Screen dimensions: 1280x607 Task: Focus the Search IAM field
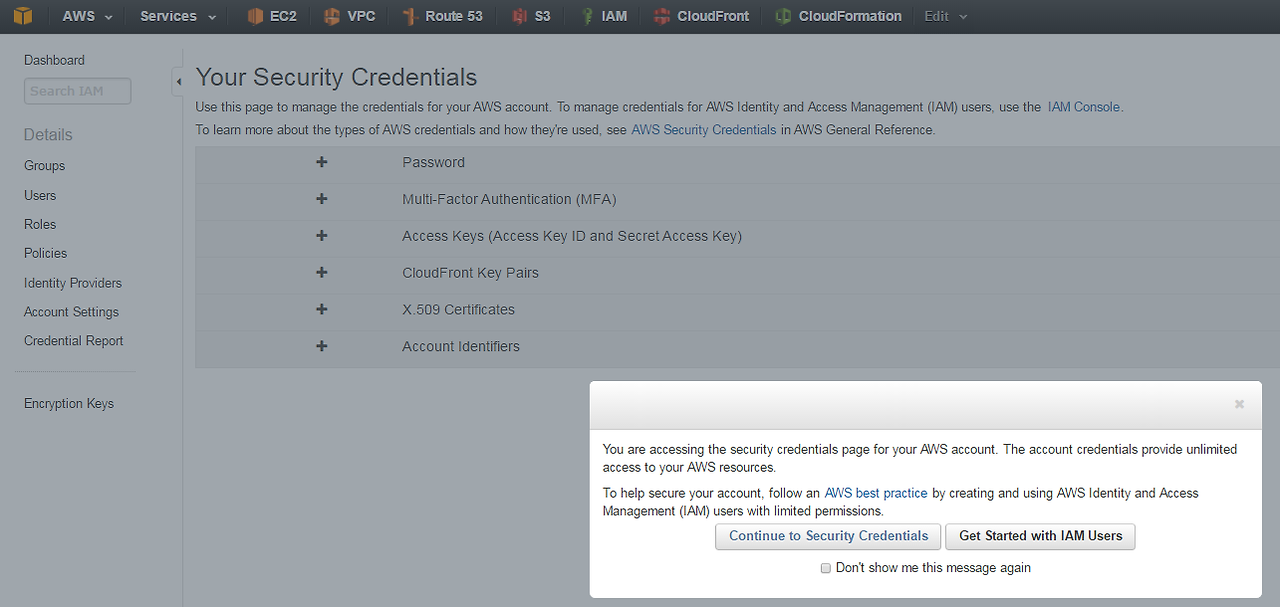click(x=78, y=91)
